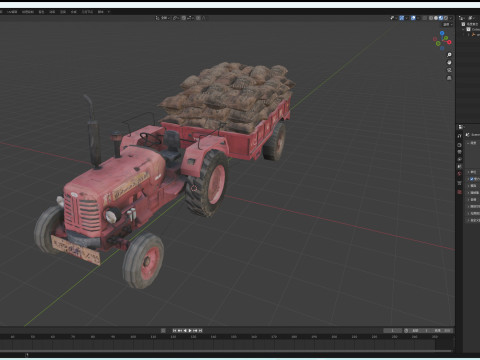Click the end frame field in timeline
Screen dimensions: 480x360
[x=443, y=331]
